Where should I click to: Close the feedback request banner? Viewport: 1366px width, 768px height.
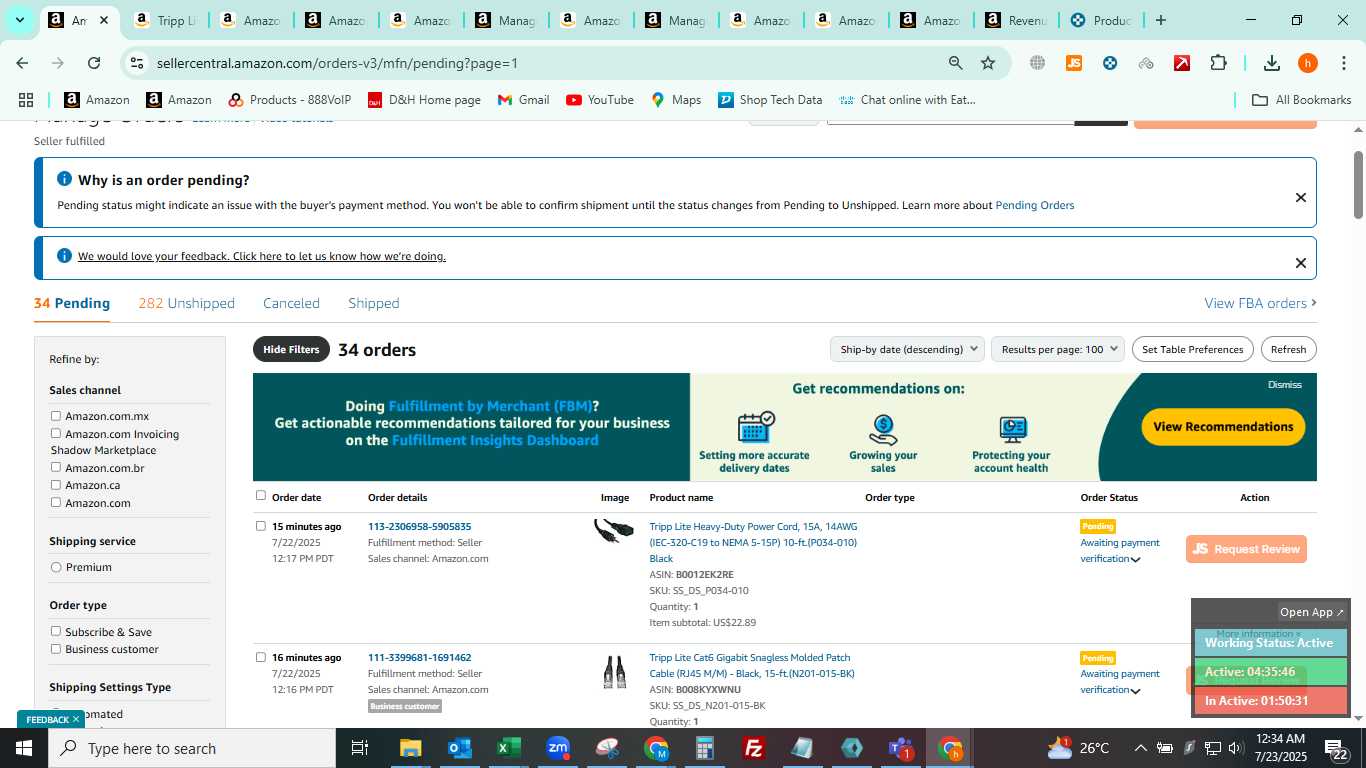coord(1300,263)
